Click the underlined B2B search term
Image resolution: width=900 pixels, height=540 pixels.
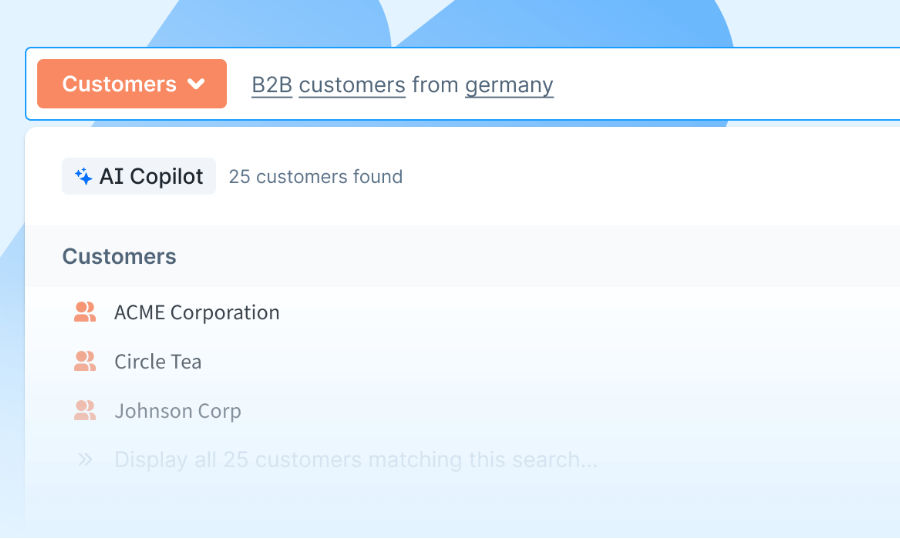click(271, 85)
